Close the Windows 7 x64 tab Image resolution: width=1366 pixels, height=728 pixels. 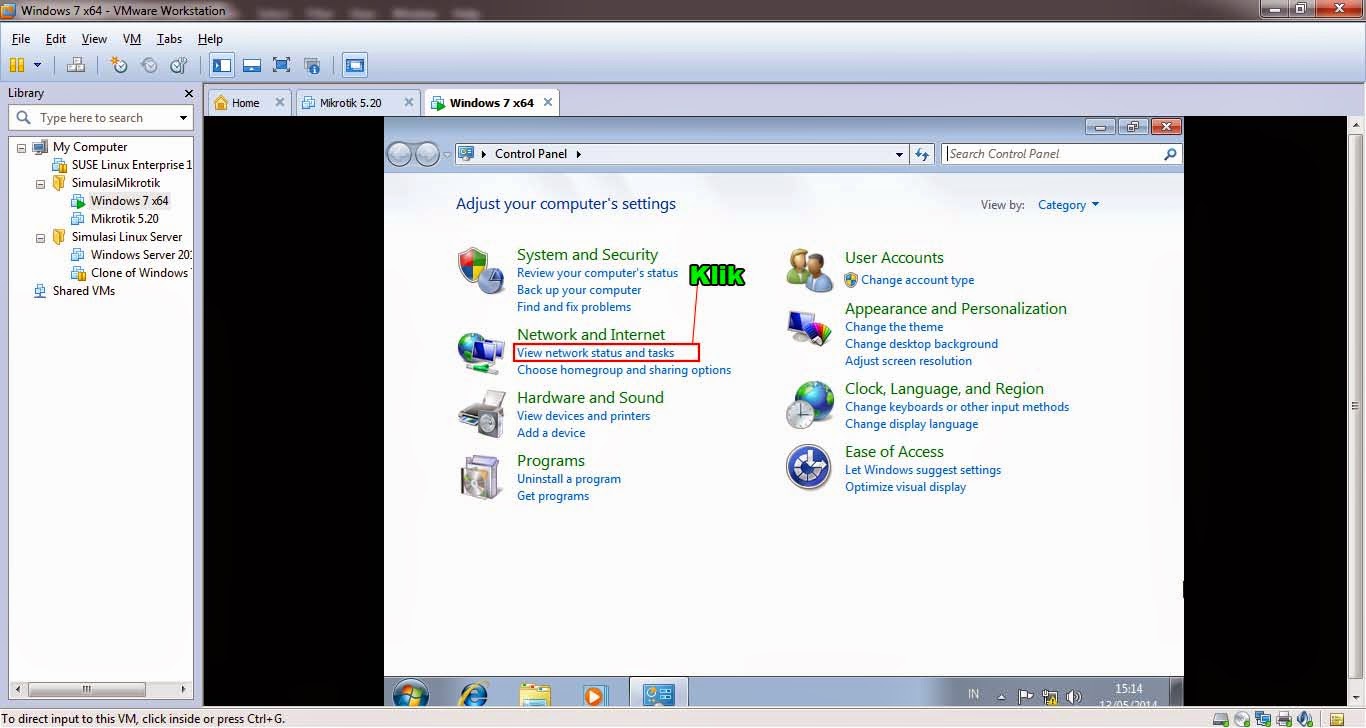point(547,102)
